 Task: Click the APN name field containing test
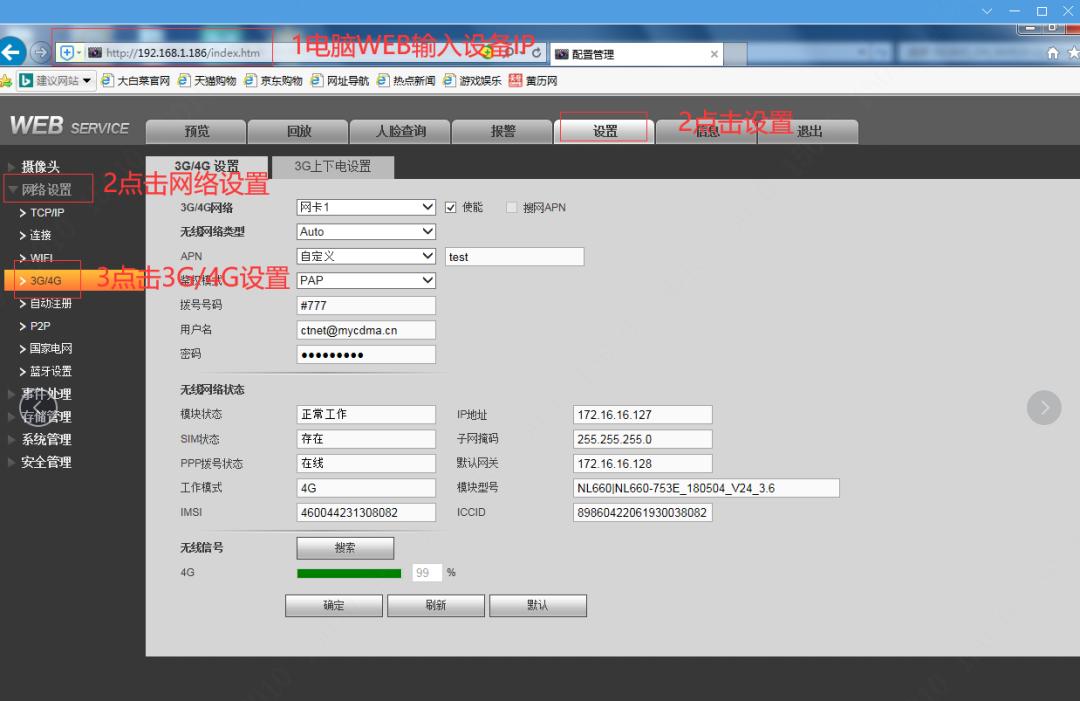coord(515,257)
